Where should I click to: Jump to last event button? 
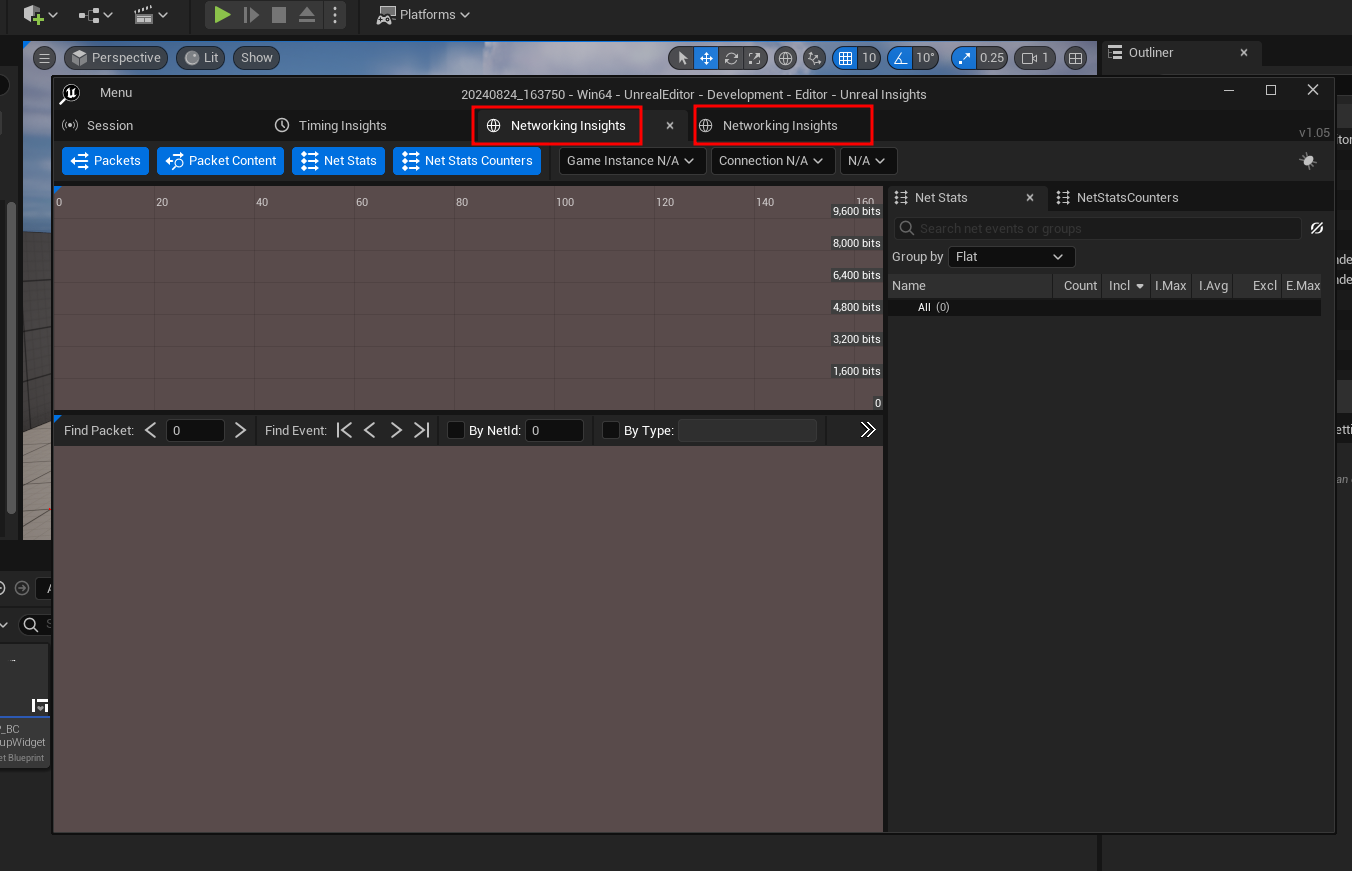422,430
